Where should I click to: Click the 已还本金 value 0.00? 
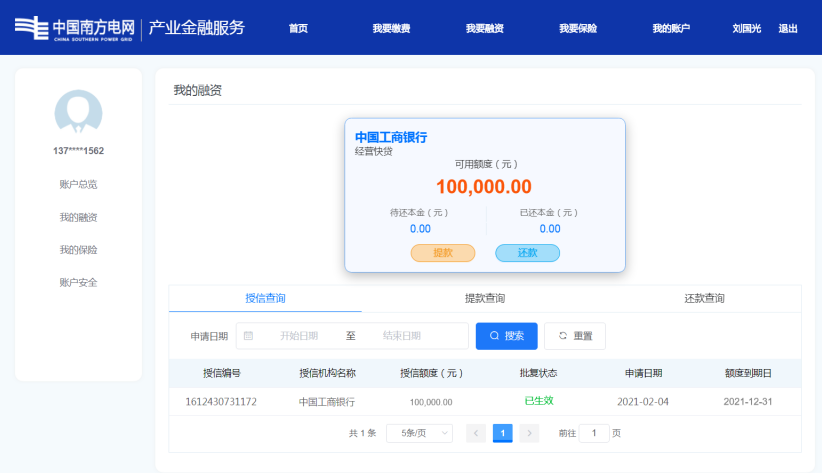tap(550, 229)
